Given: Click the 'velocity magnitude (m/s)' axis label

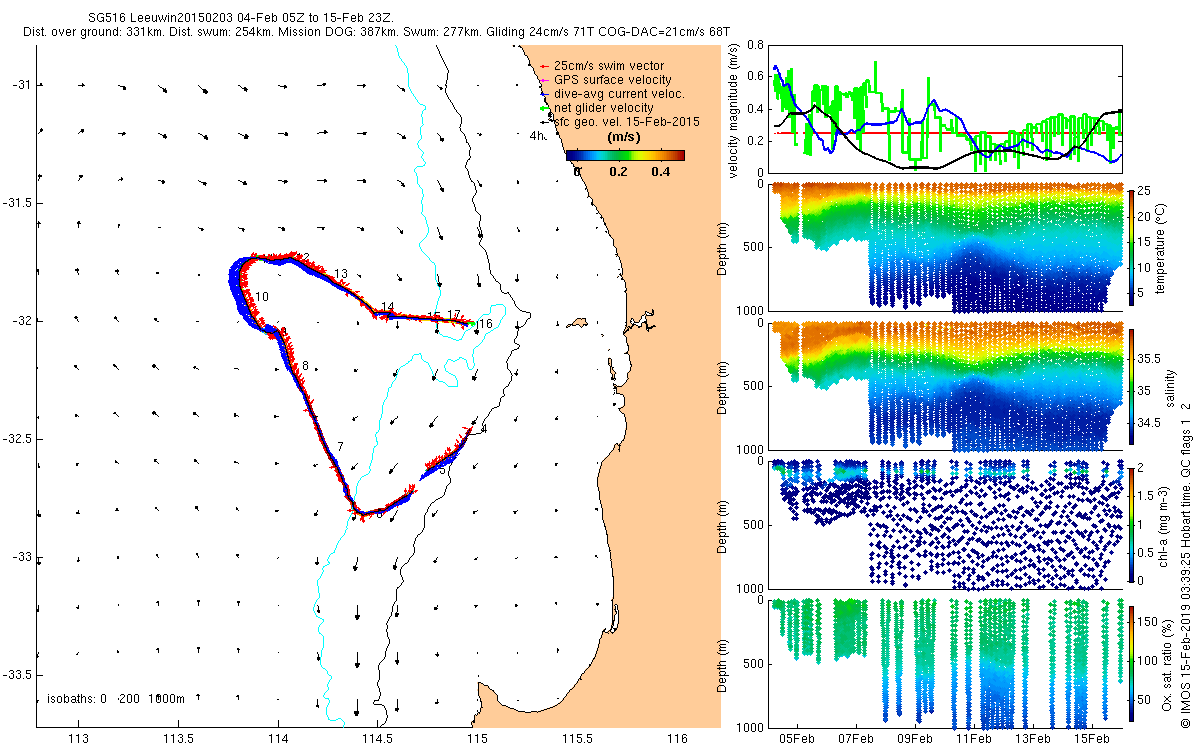Looking at the screenshot, I should (734, 110).
